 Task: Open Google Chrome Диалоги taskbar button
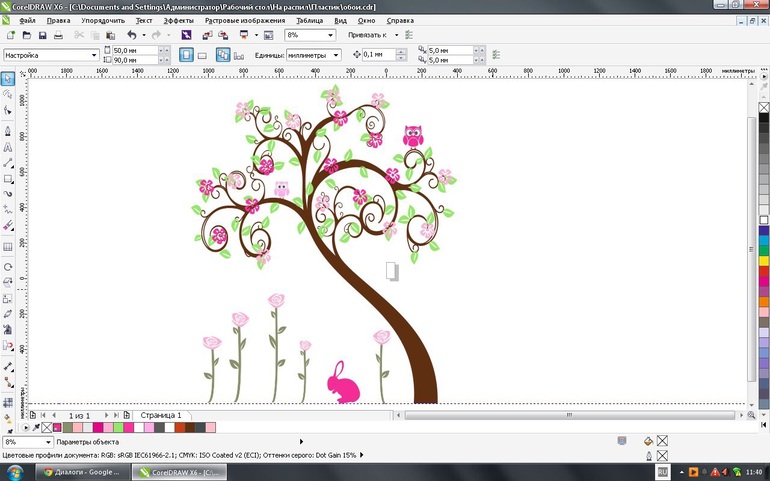click(85, 471)
